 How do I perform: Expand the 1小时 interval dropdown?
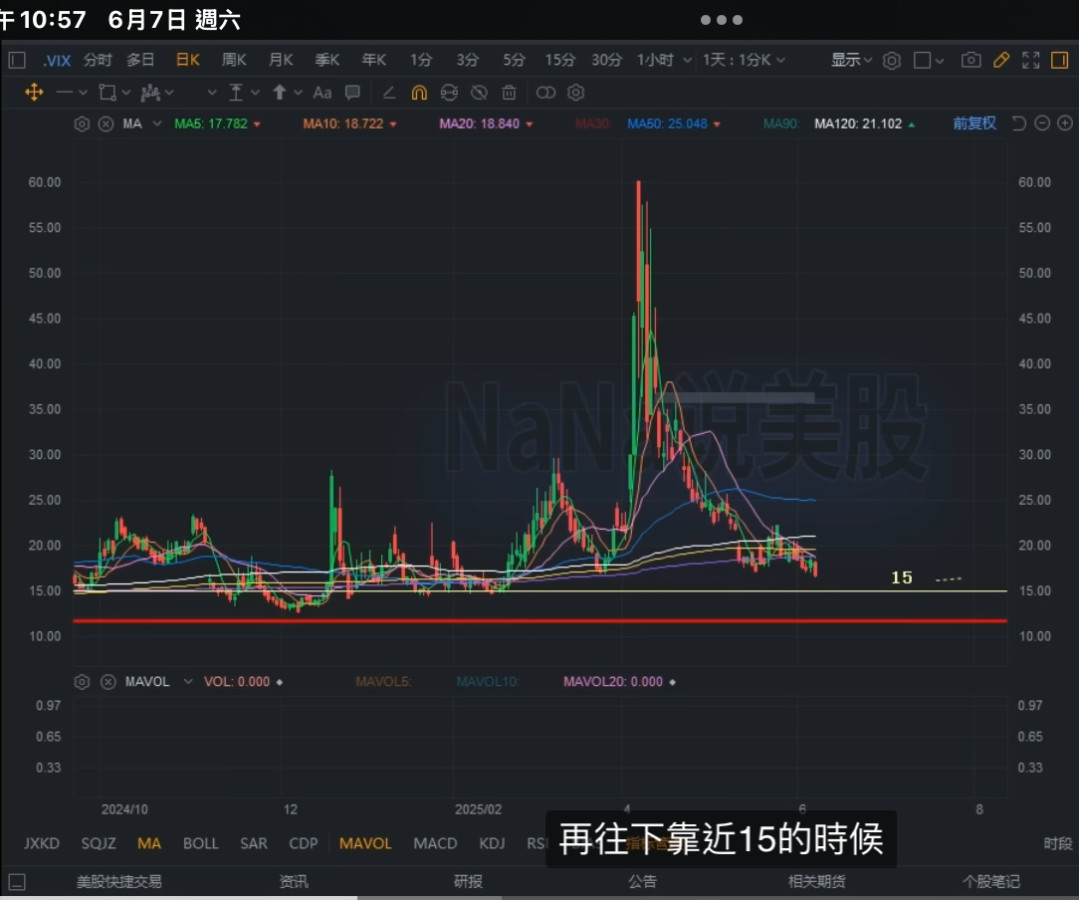pos(665,60)
